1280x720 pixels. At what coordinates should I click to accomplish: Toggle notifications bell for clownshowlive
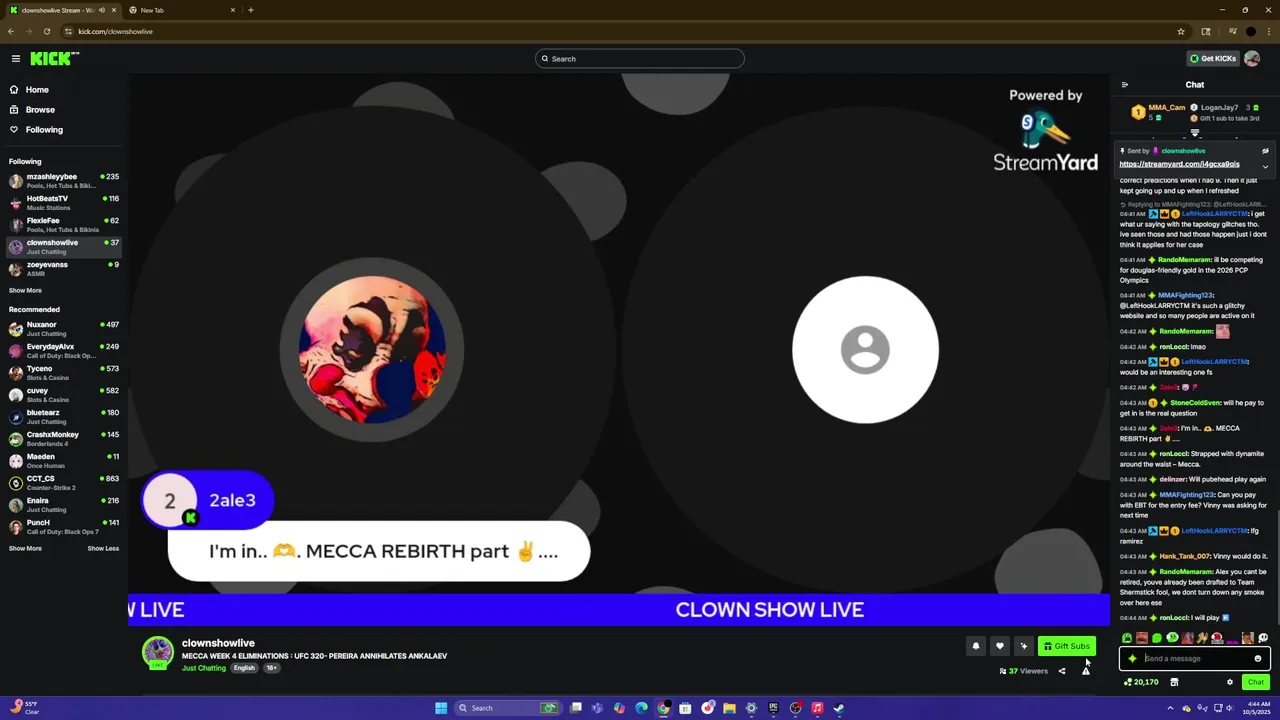coord(976,646)
